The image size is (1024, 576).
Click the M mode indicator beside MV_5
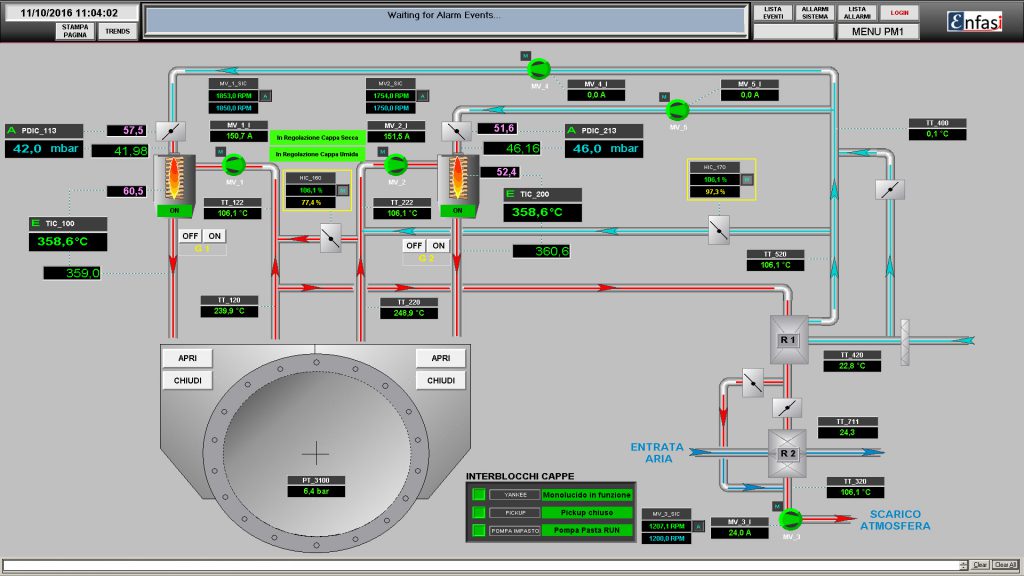(x=664, y=97)
